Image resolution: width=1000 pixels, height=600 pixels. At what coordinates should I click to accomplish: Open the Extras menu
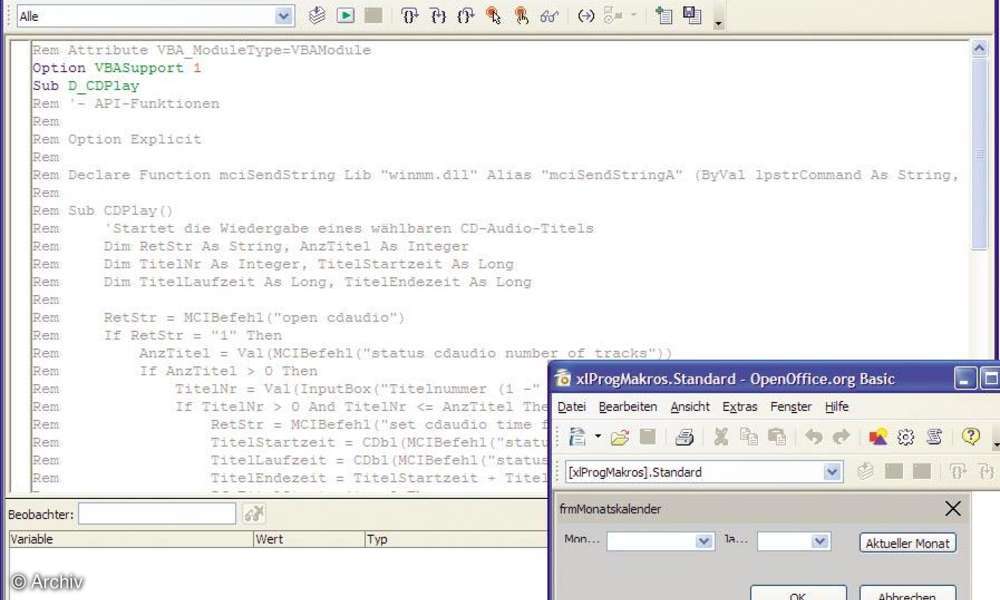click(x=740, y=407)
